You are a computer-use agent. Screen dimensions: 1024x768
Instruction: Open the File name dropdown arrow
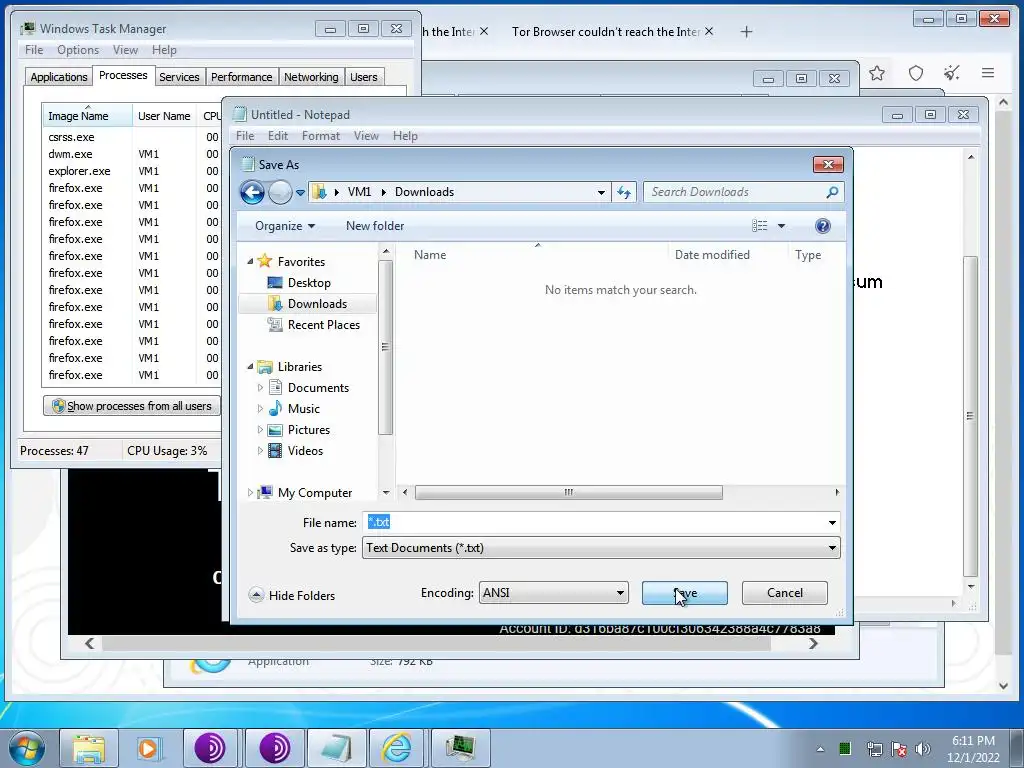point(832,522)
